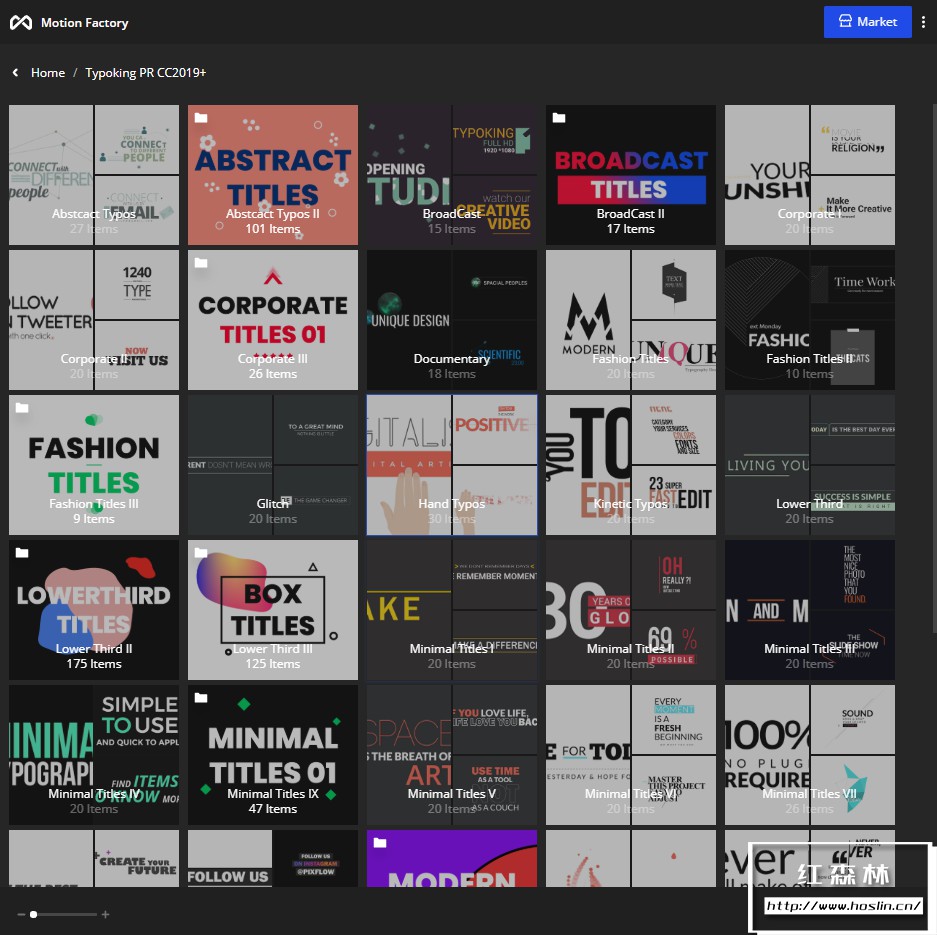Click the Motion Factory logo icon
Screen dimensions: 937x935
(21, 23)
